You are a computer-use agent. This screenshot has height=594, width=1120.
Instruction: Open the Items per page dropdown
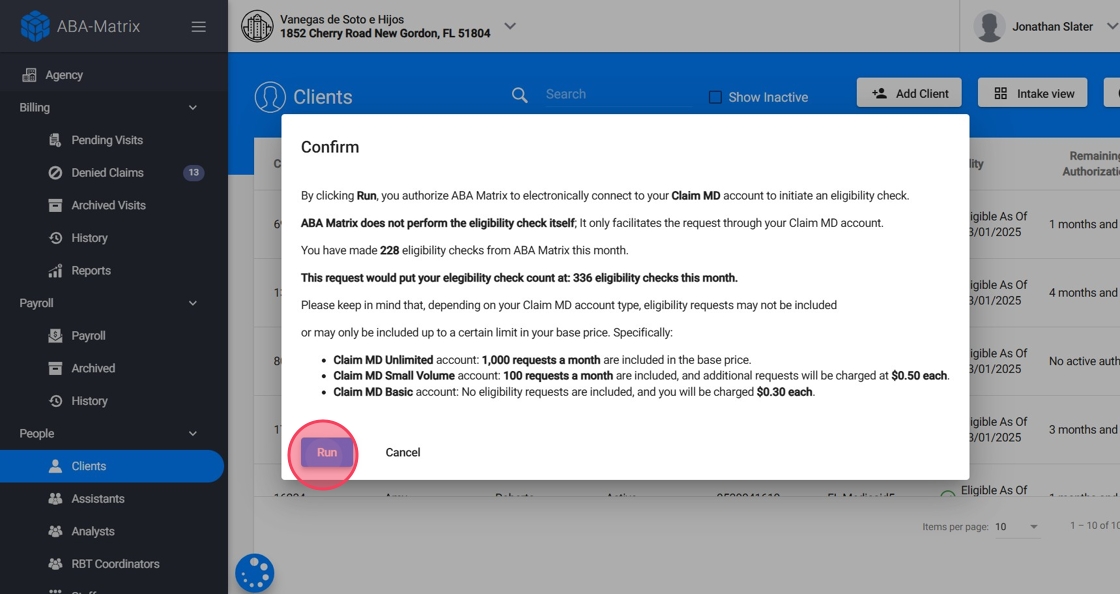pyautogui.click(x=1017, y=527)
